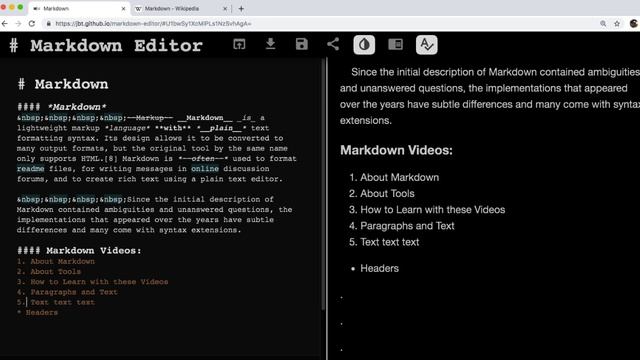
Task: Click the '# Markdown' heading in editor
Action: point(63,84)
